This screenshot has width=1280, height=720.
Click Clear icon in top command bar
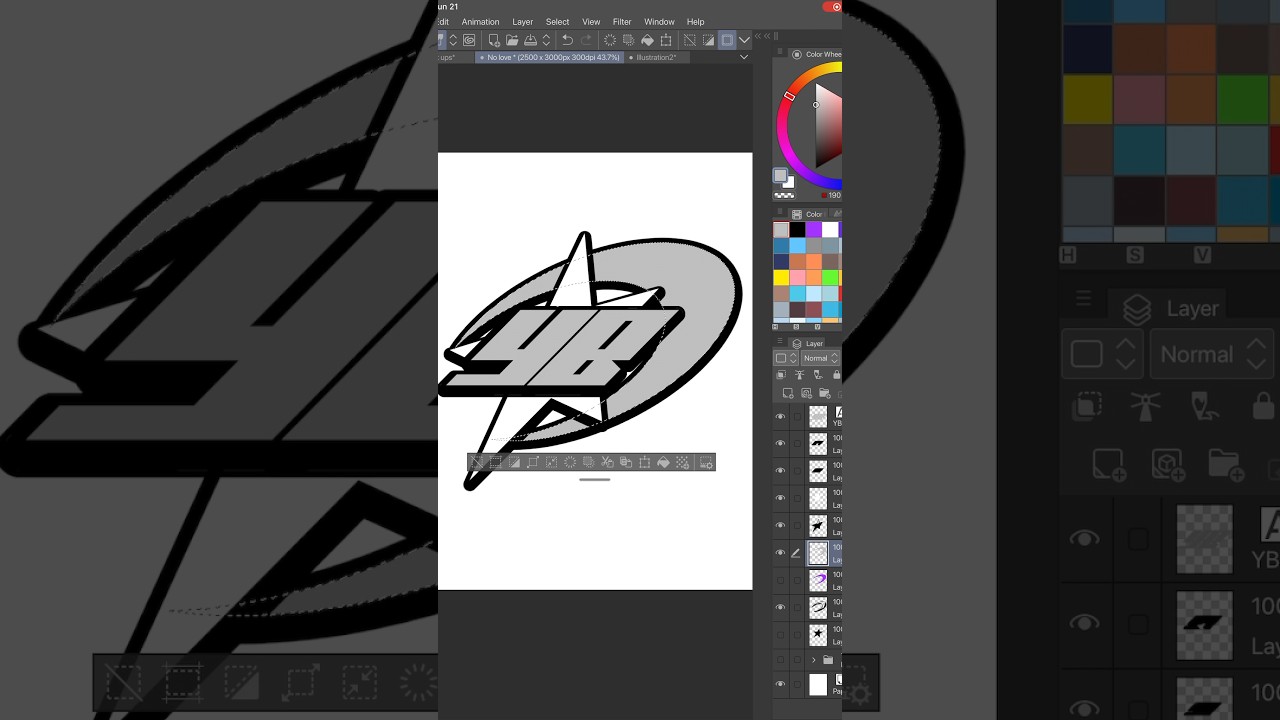610,40
